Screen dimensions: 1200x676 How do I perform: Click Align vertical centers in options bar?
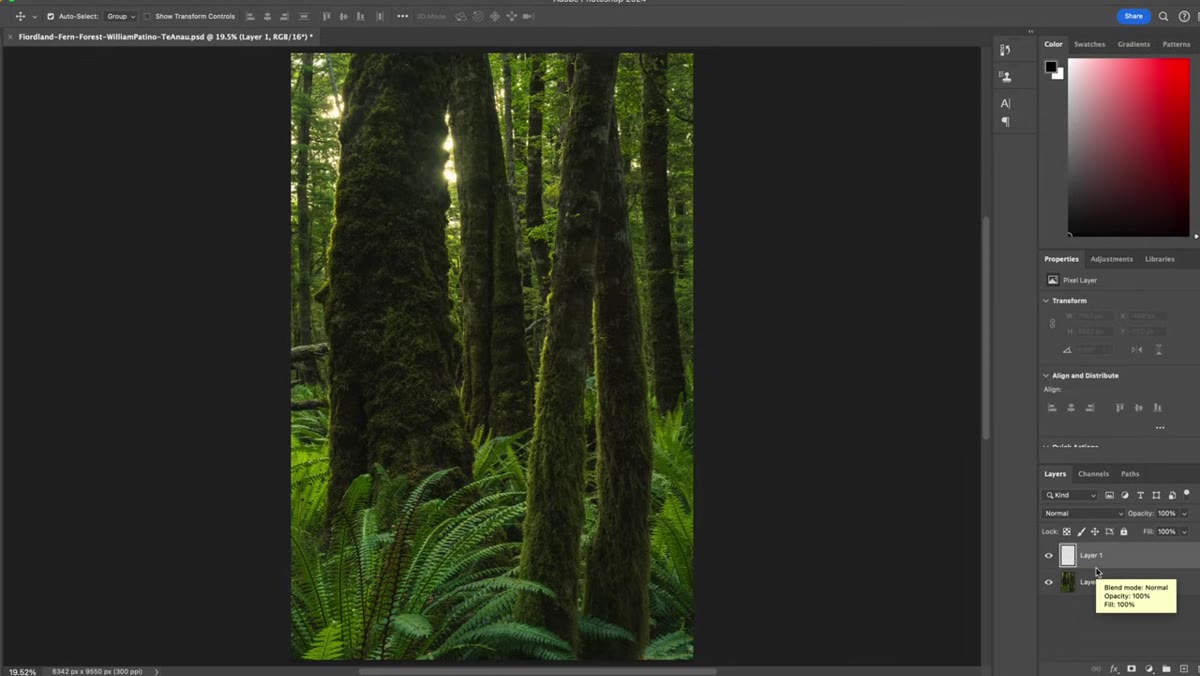344,16
